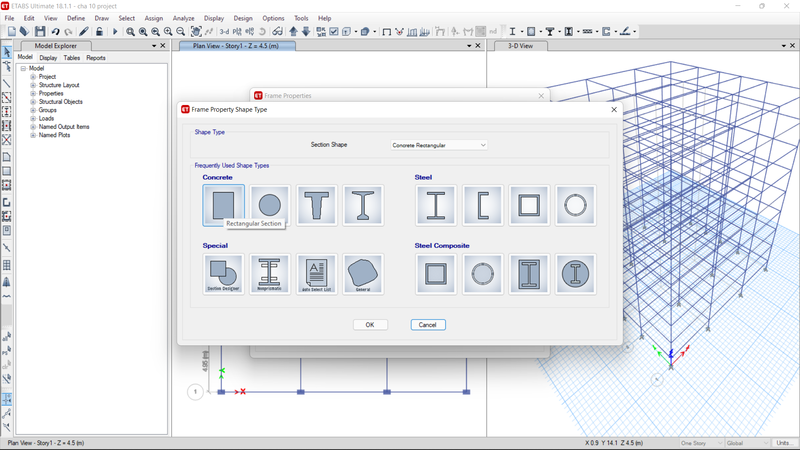Screen dimensions: 800x450
Task: Open the Plan View window options arrow
Action: click(x=469, y=46)
